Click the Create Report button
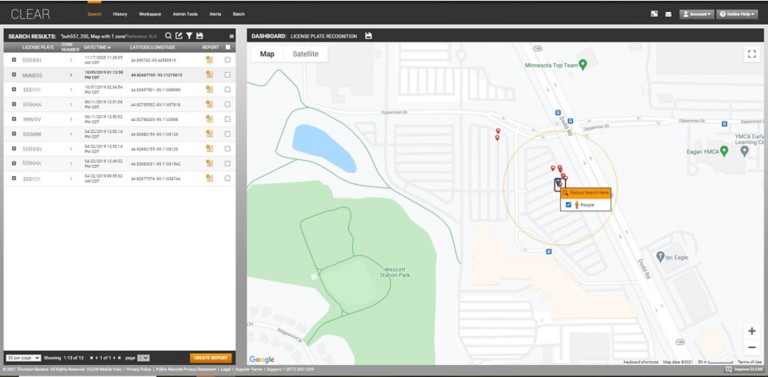Image resolution: width=768 pixels, height=377 pixels. click(x=211, y=358)
